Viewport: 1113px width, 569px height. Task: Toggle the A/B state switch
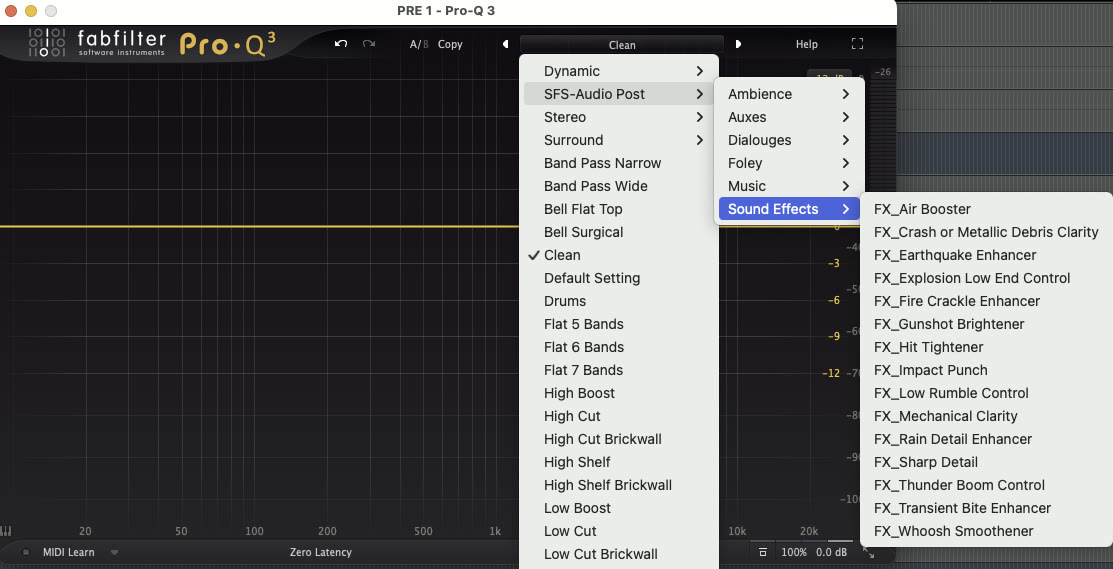point(418,44)
